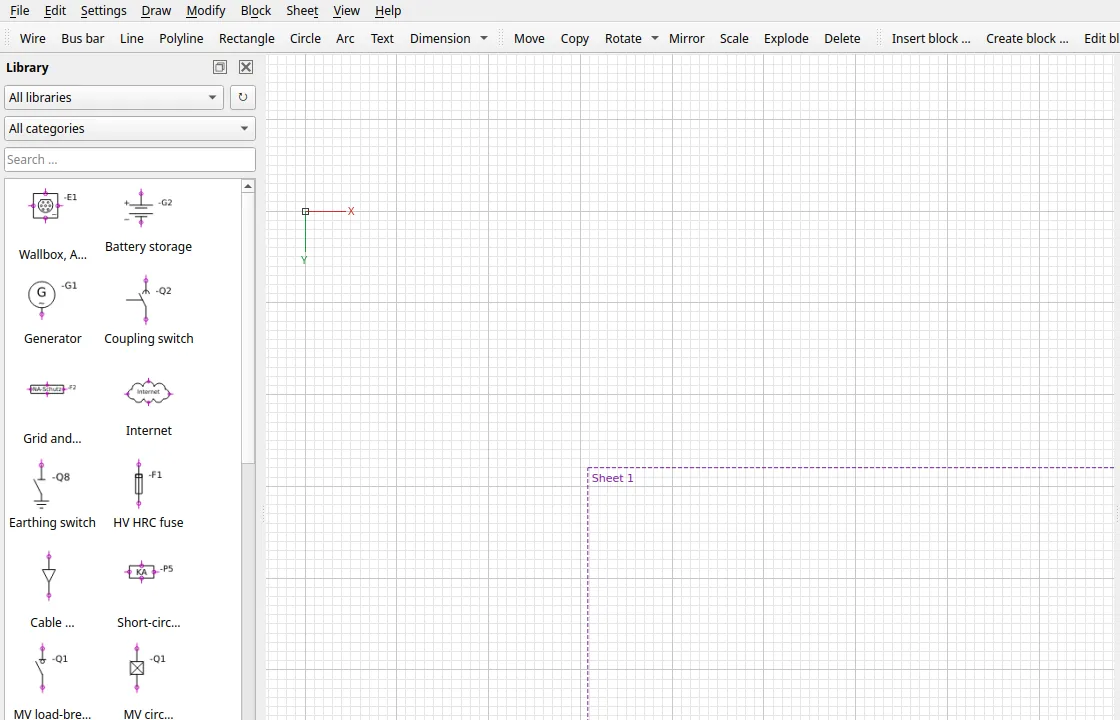Image resolution: width=1120 pixels, height=720 pixels.
Task: Click the library Search field
Action: [x=130, y=159]
